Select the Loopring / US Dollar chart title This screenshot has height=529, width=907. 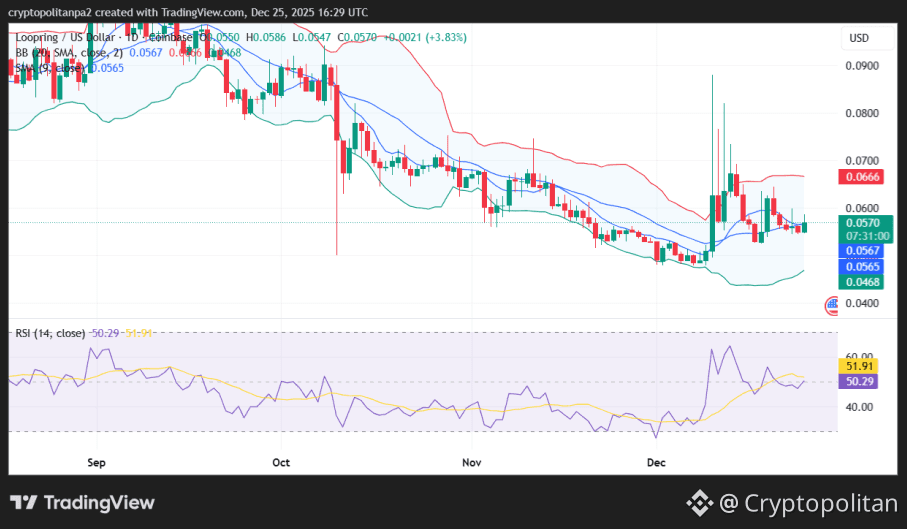[x=65, y=38]
